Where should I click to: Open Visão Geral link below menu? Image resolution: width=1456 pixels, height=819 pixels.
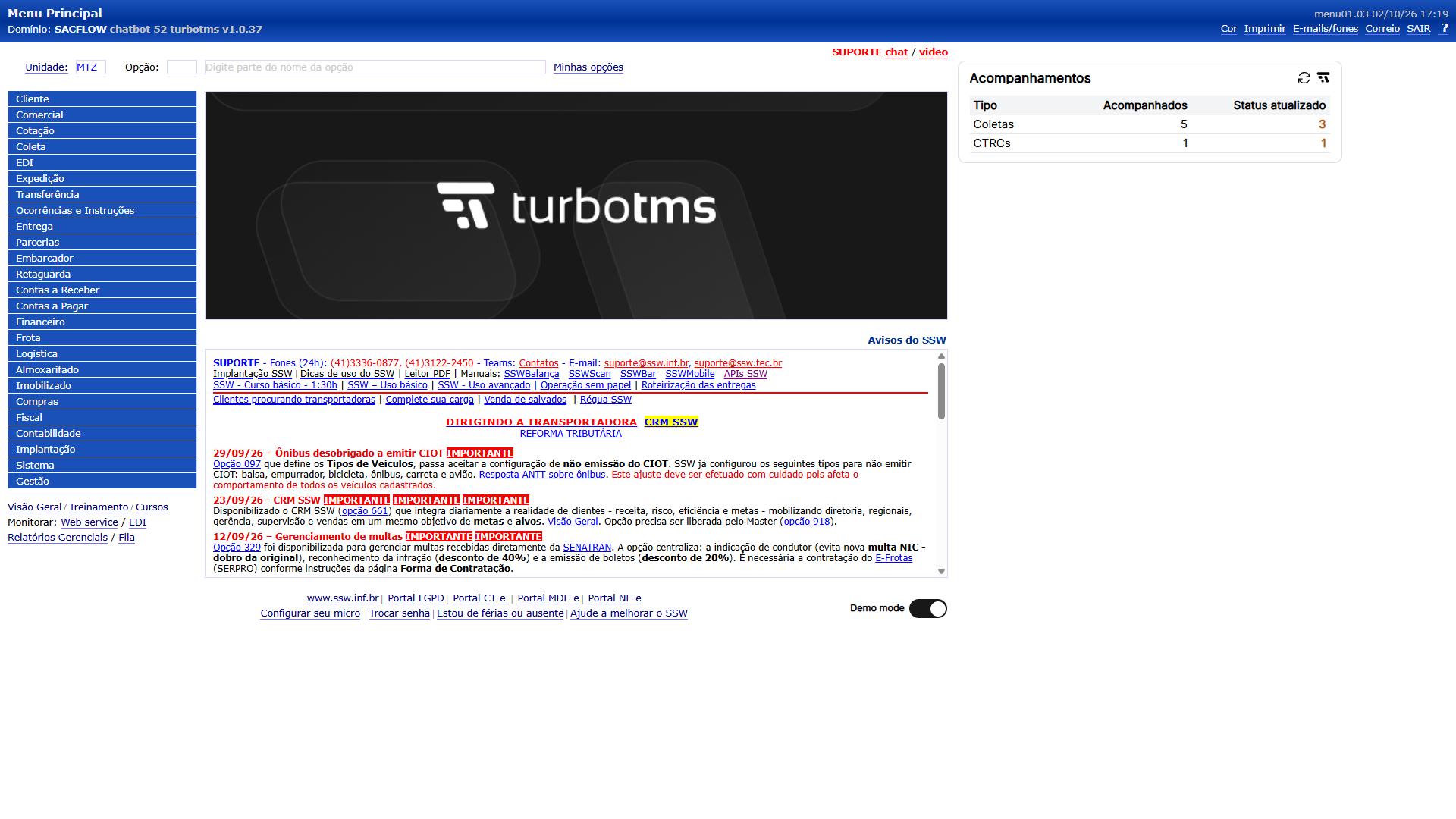34,507
